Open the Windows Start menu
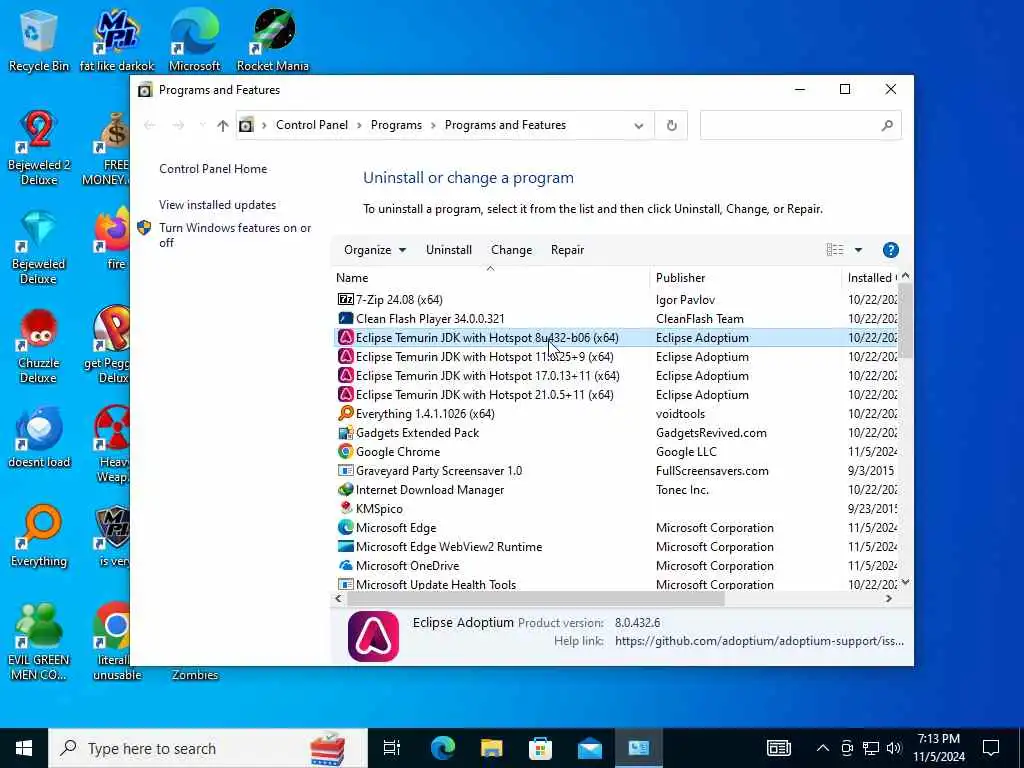The width and height of the screenshot is (1024, 768). pos(24,748)
